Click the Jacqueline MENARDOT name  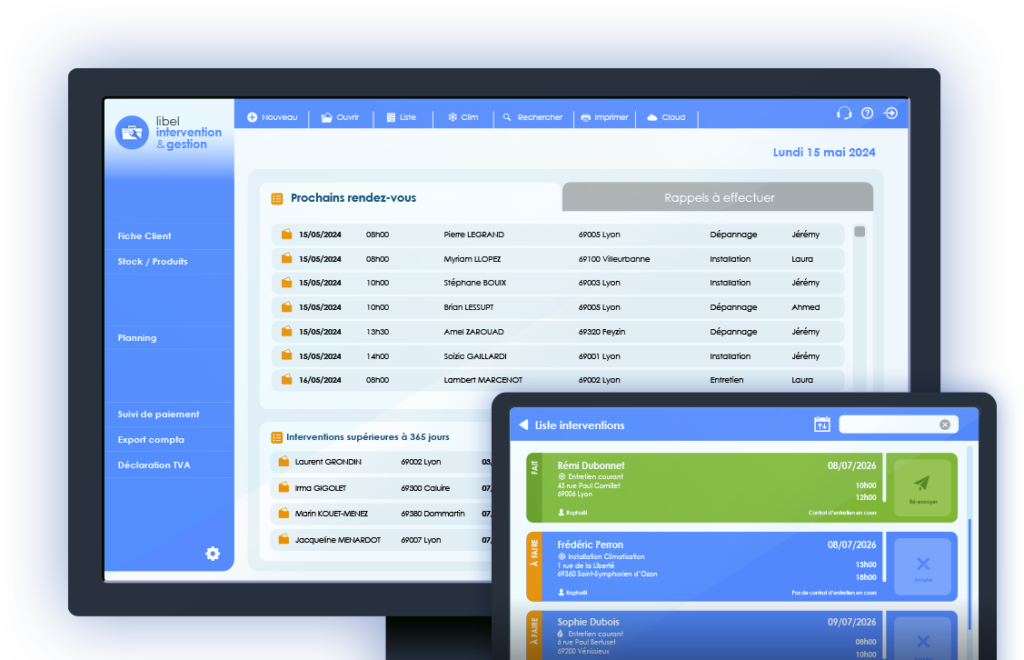338,540
